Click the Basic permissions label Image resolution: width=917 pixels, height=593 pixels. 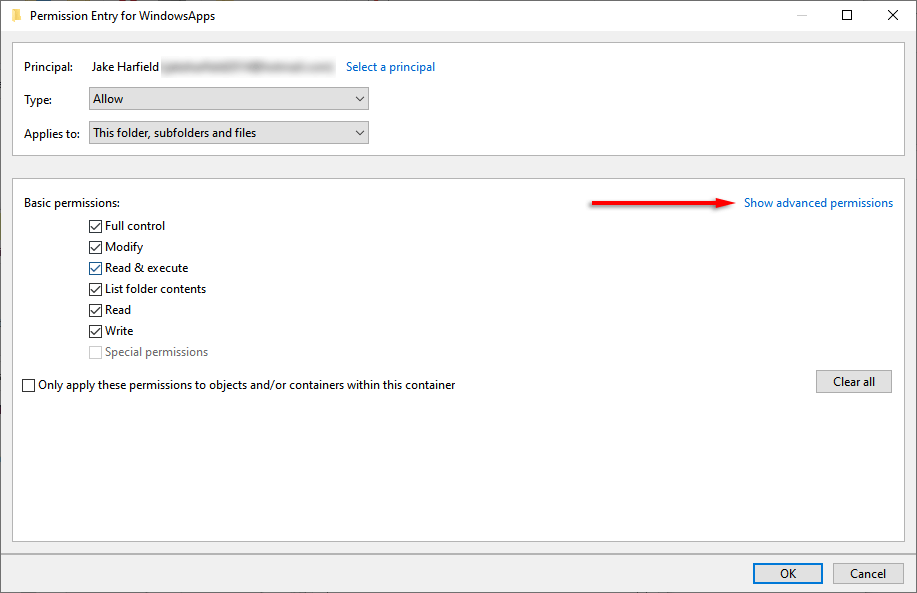pos(72,203)
